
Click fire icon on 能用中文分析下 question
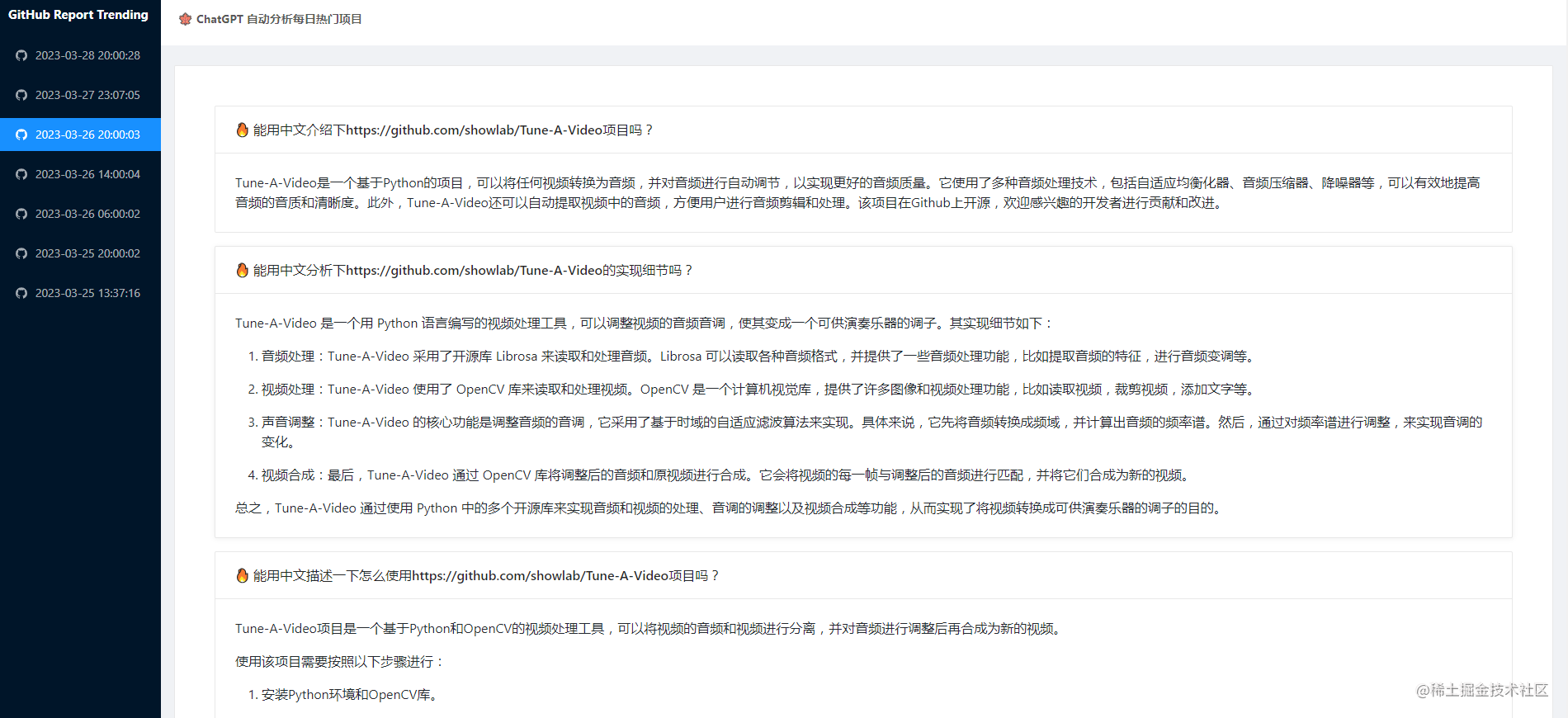pyautogui.click(x=242, y=270)
